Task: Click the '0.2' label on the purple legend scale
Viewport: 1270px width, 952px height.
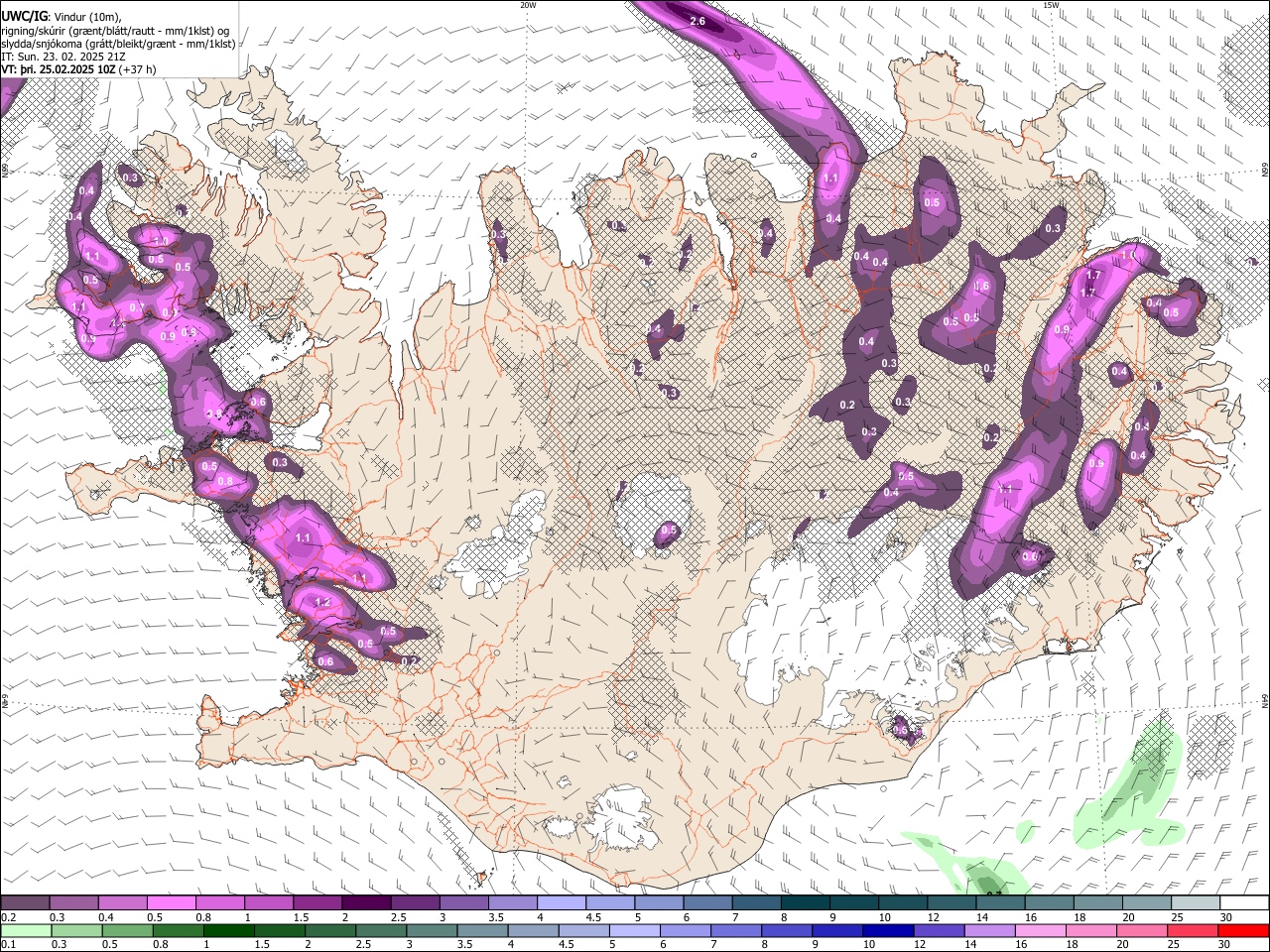Action: (8, 917)
